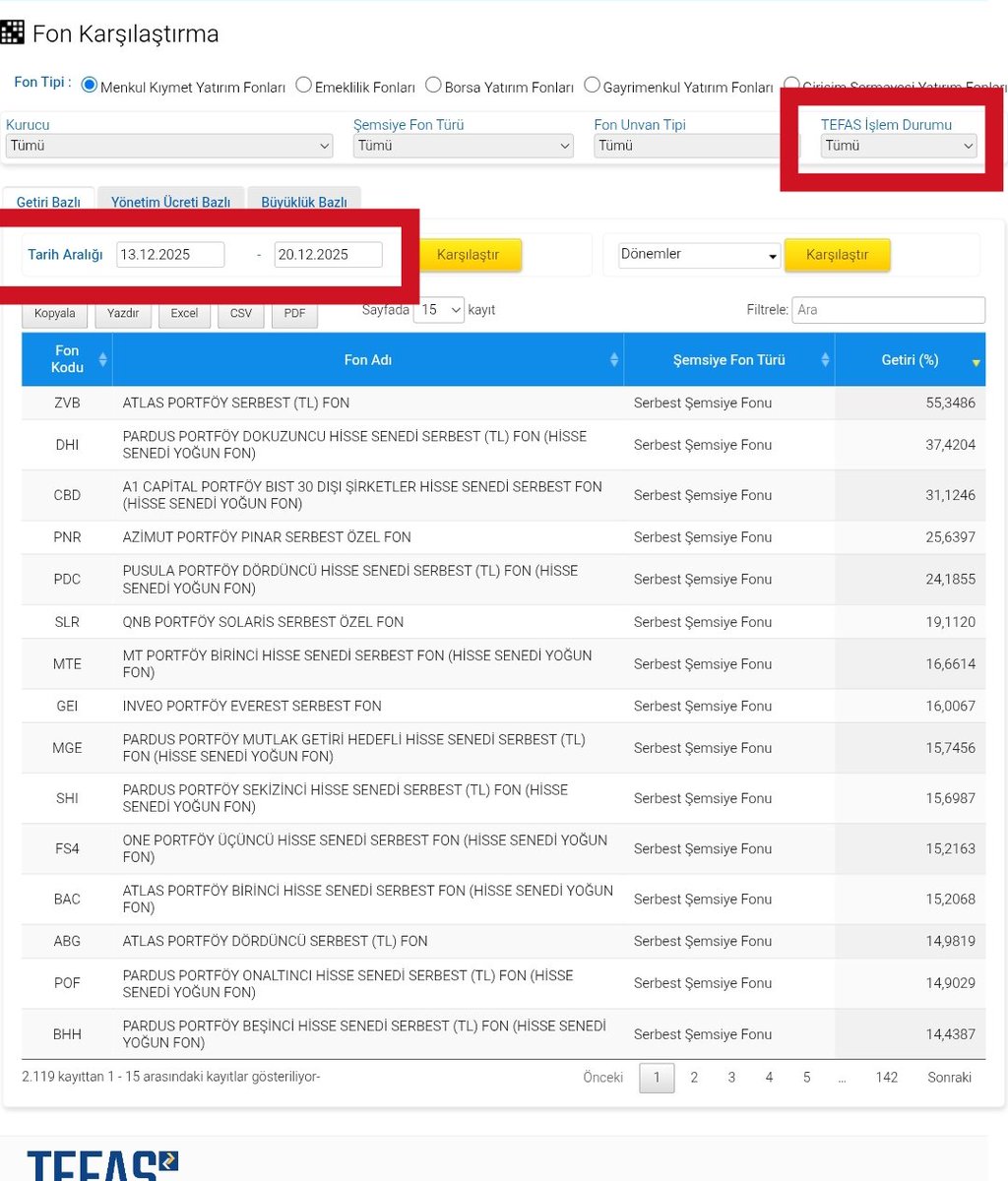The width and height of the screenshot is (1008, 1181).
Task: Go to page 4
Action: click(x=769, y=1078)
